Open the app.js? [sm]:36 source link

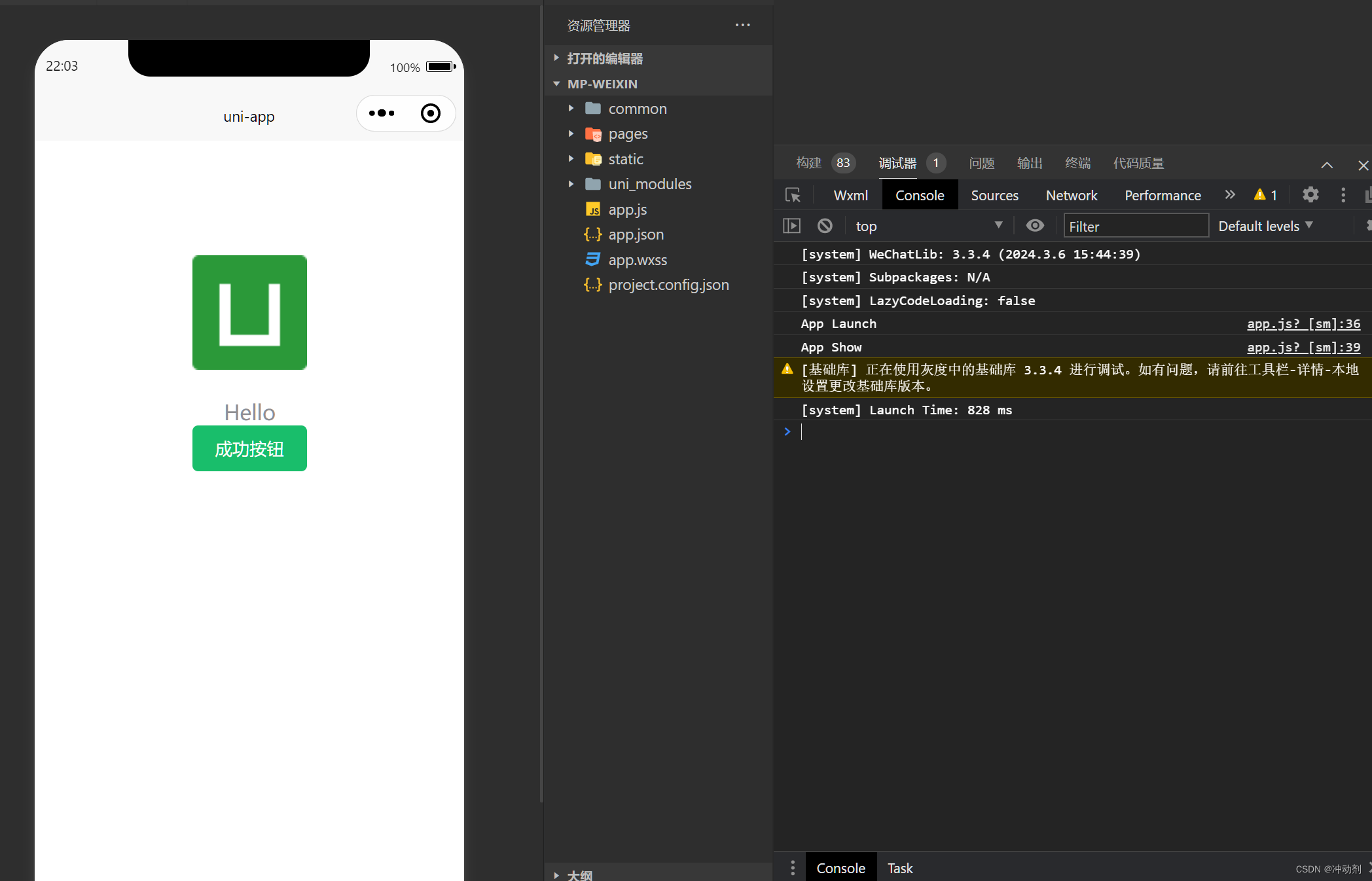[1303, 324]
